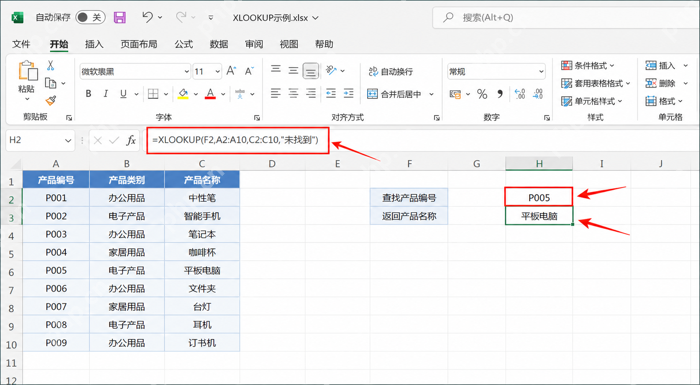Click the 删除 cells button

(x=660, y=84)
